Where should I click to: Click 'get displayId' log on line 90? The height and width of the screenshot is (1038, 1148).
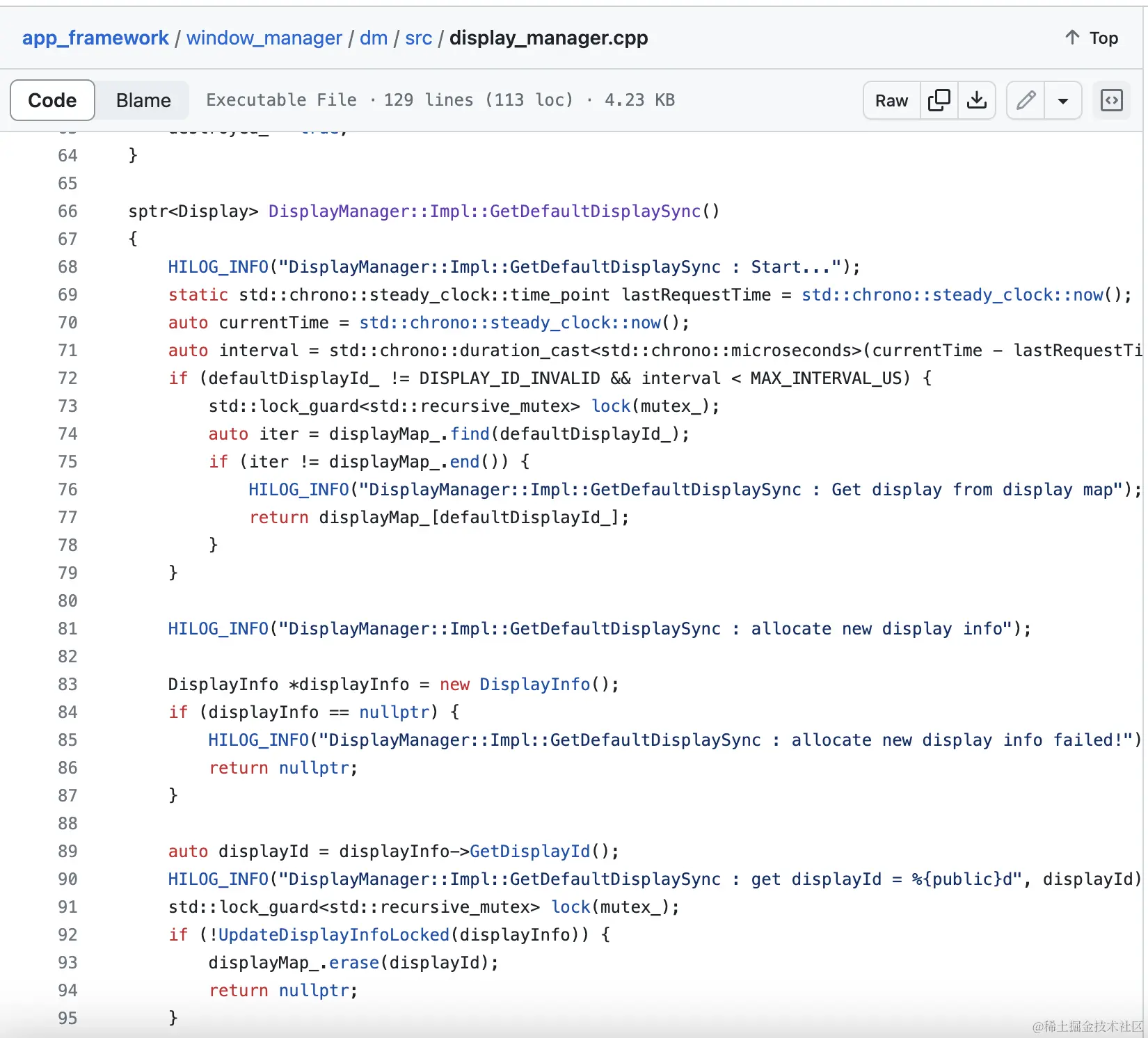click(654, 879)
